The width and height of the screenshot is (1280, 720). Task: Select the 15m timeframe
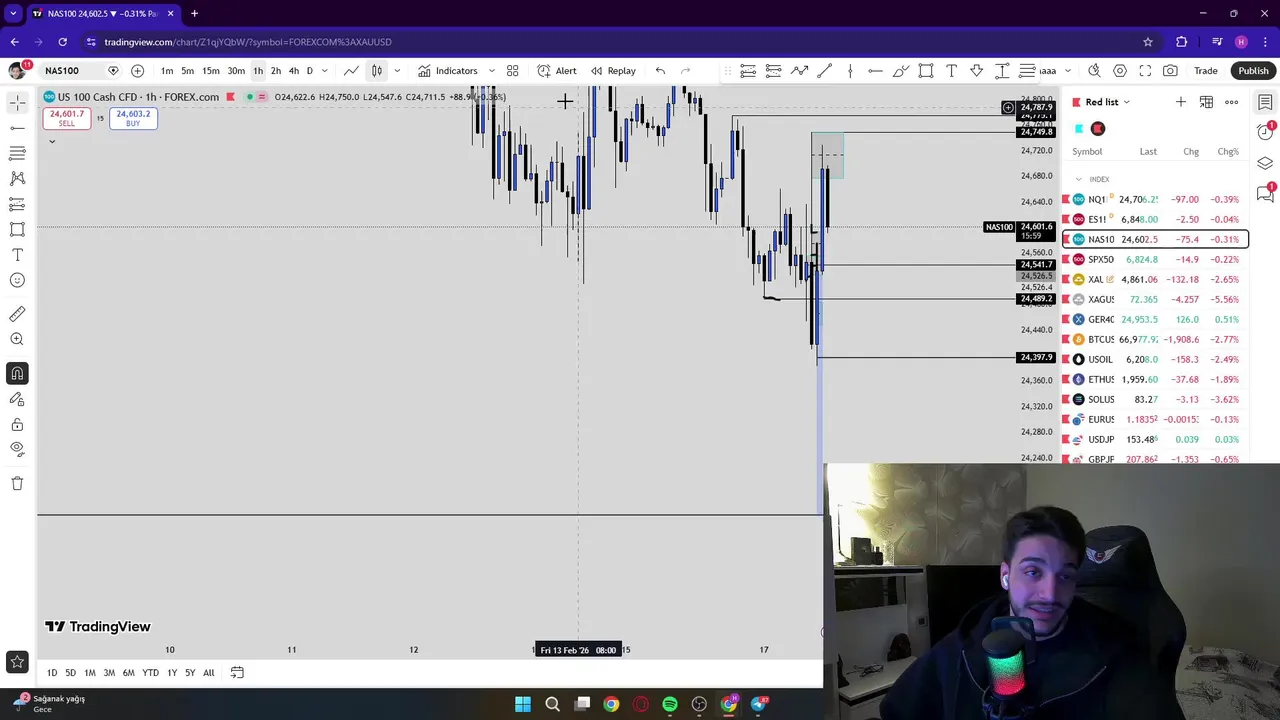coord(211,71)
